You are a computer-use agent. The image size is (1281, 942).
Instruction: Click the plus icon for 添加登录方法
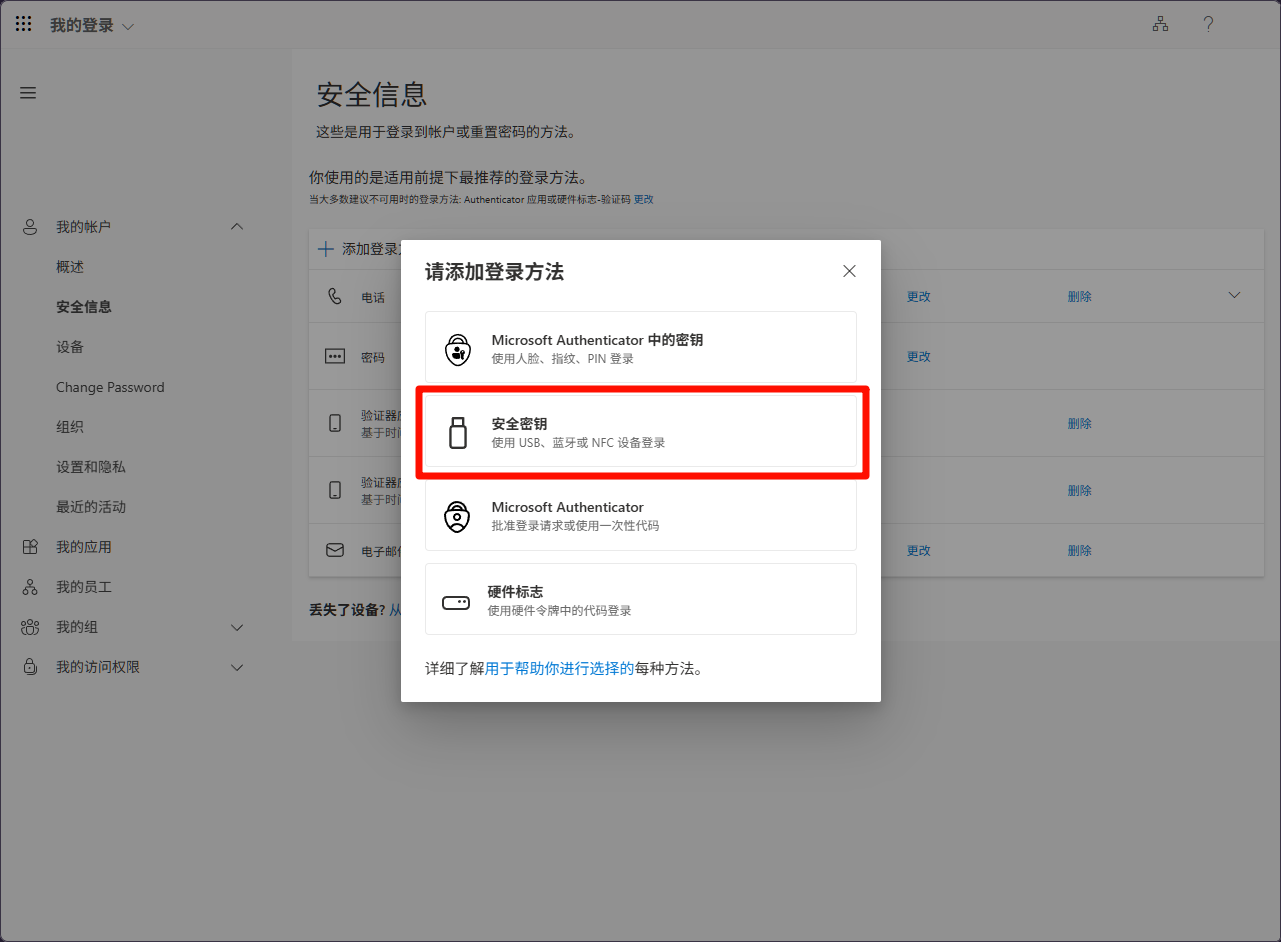(x=325, y=249)
